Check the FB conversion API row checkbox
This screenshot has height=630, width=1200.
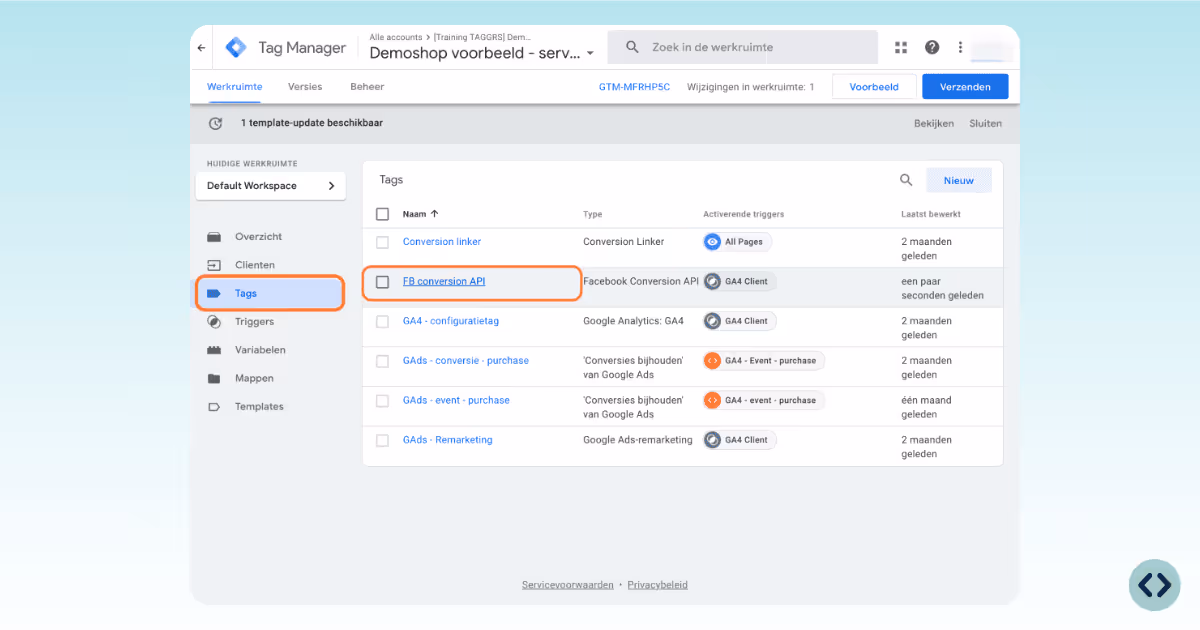pos(382,282)
